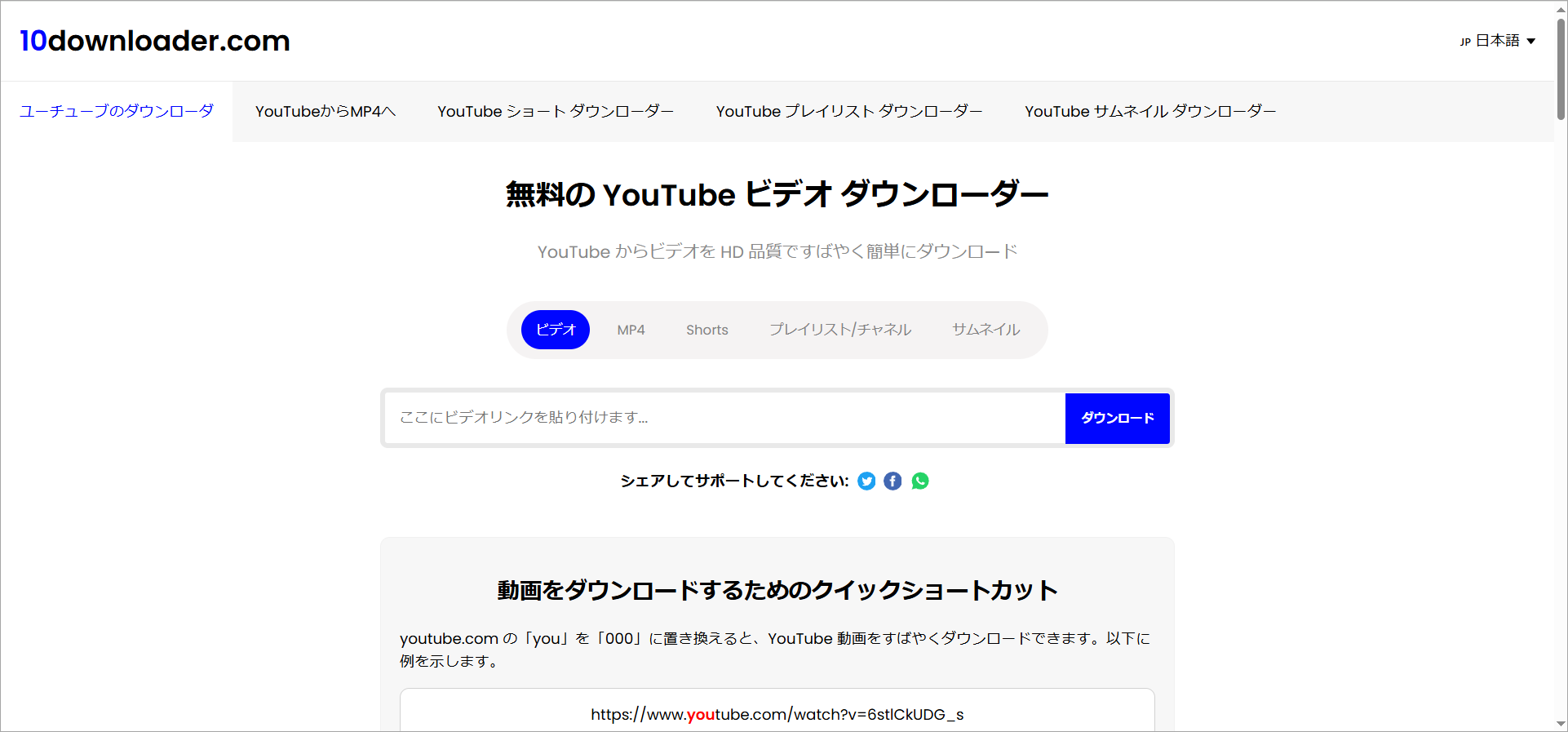Click the 無料の YouTube ビデオ ダウンローダー heading
The width and height of the screenshot is (1568, 732).
(777, 194)
